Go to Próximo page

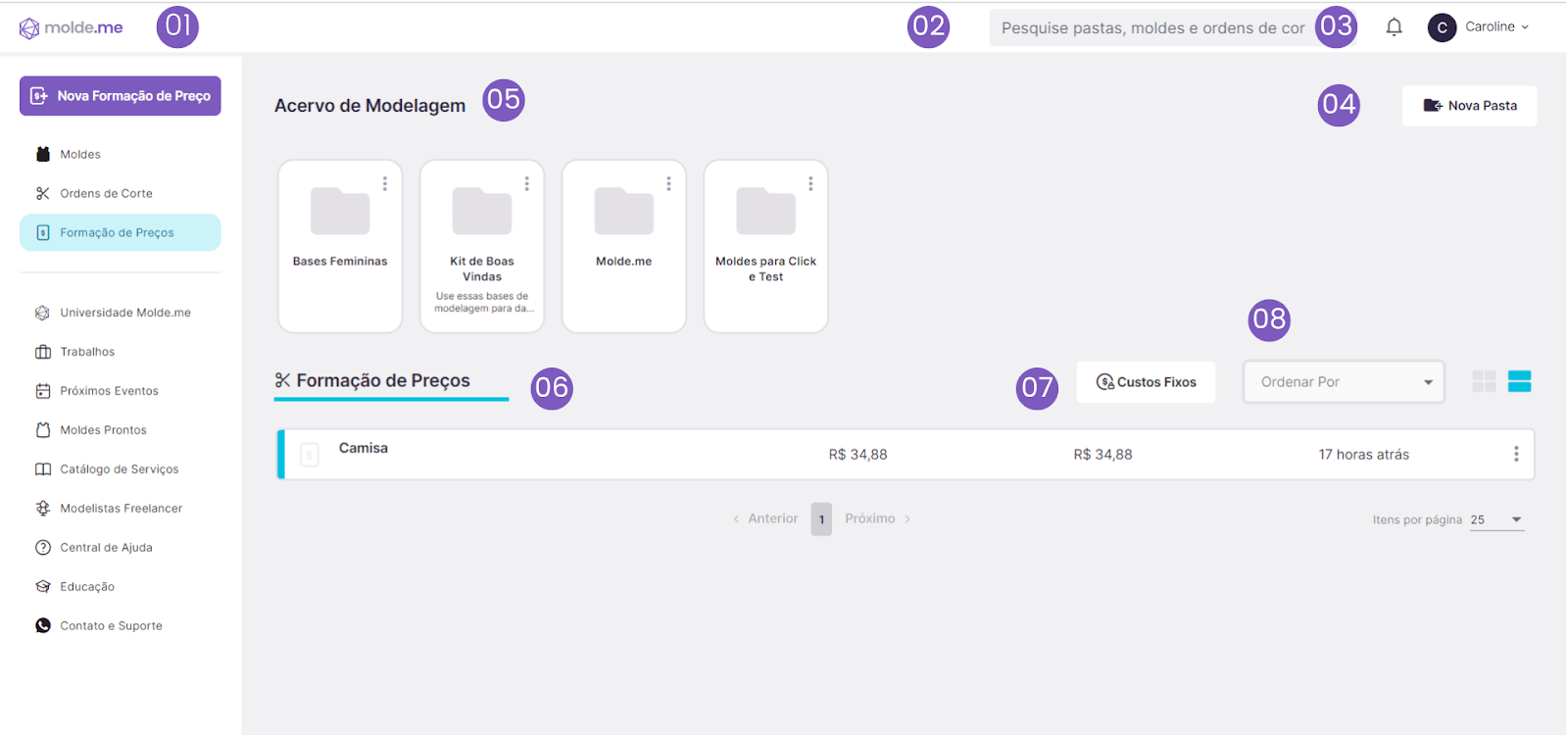[x=878, y=518]
